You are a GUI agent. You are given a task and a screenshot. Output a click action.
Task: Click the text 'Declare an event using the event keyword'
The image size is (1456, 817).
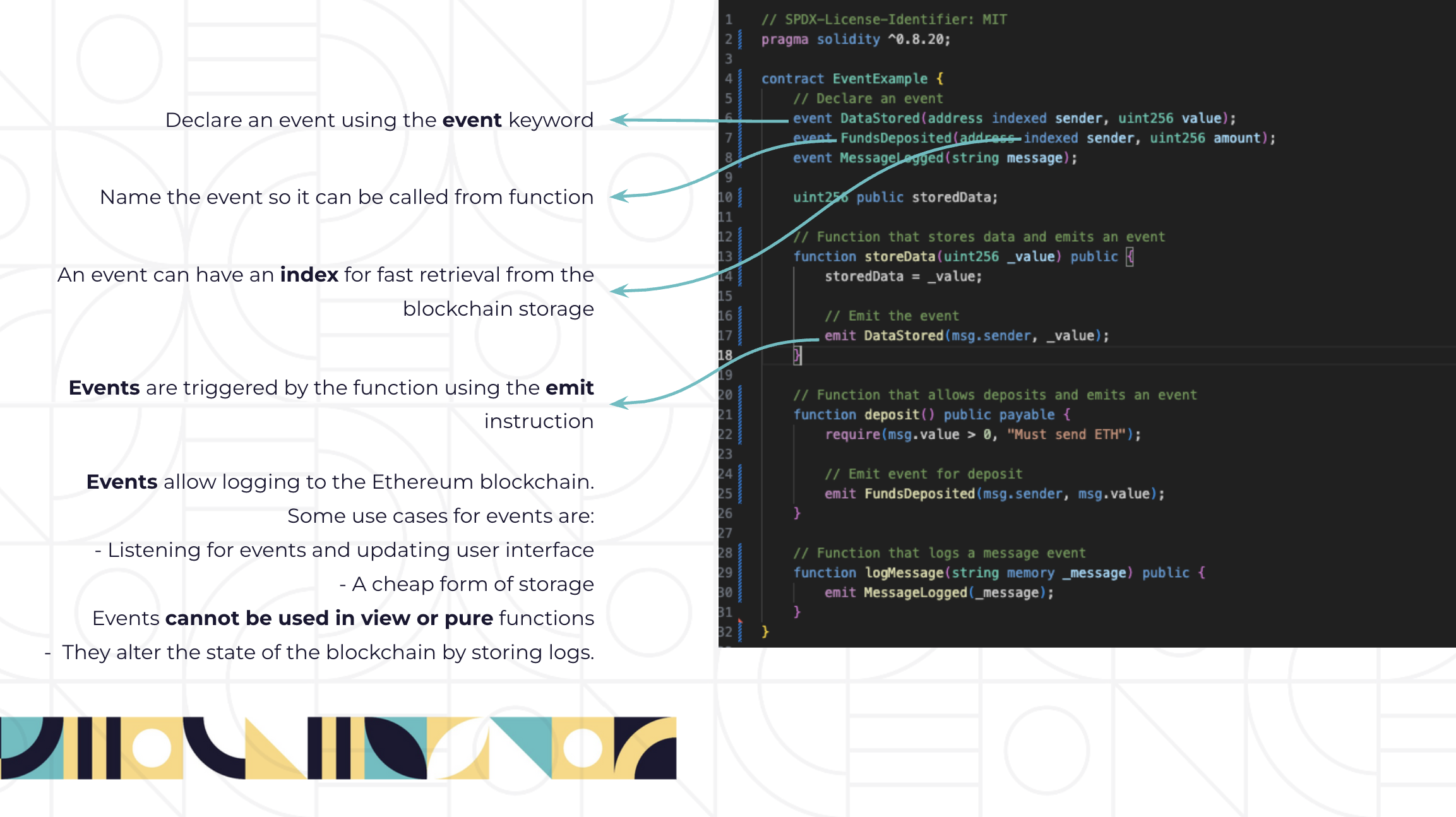click(379, 120)
